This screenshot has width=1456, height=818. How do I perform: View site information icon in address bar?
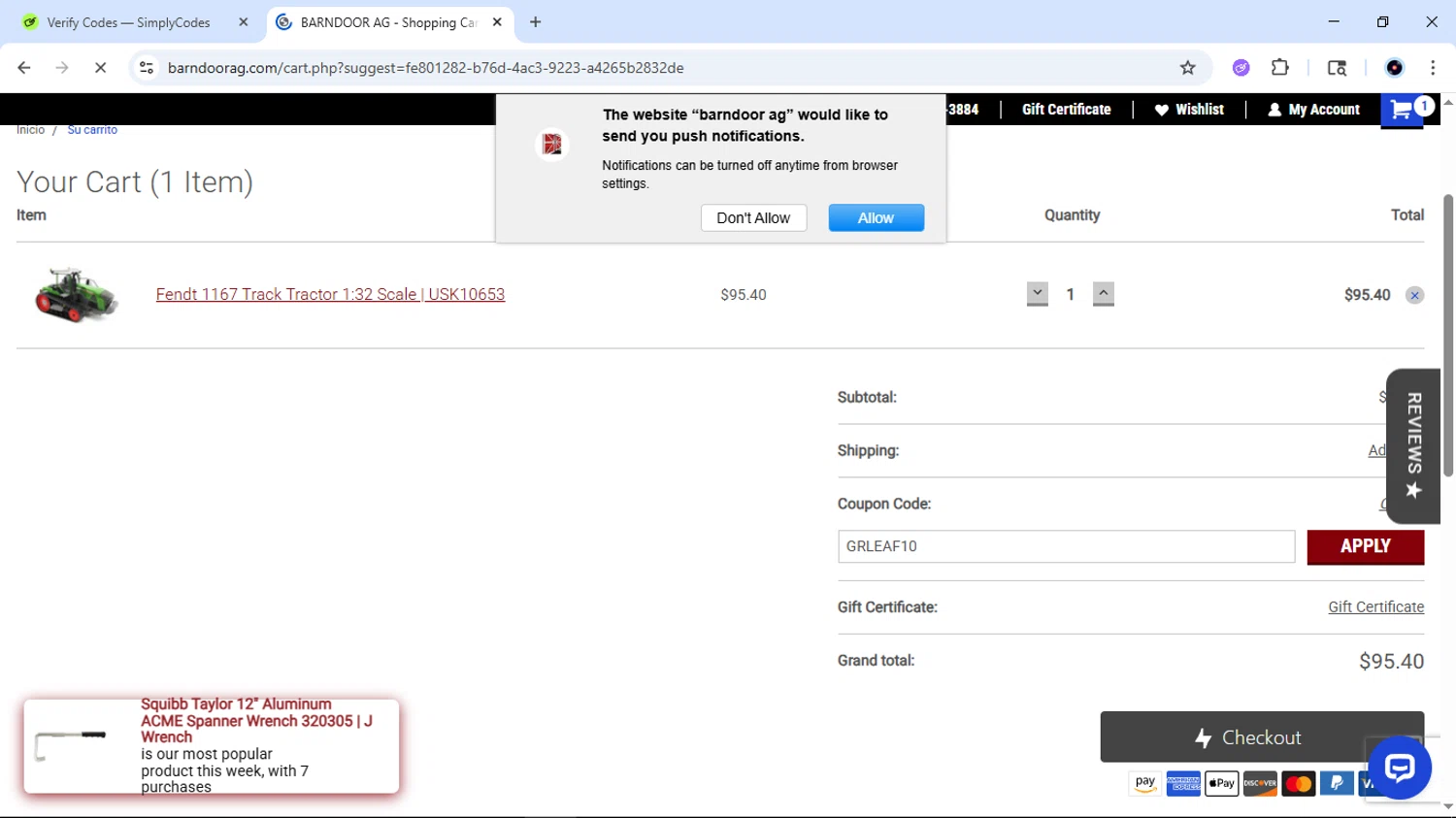pyautogui.click(x=147, y=68)
